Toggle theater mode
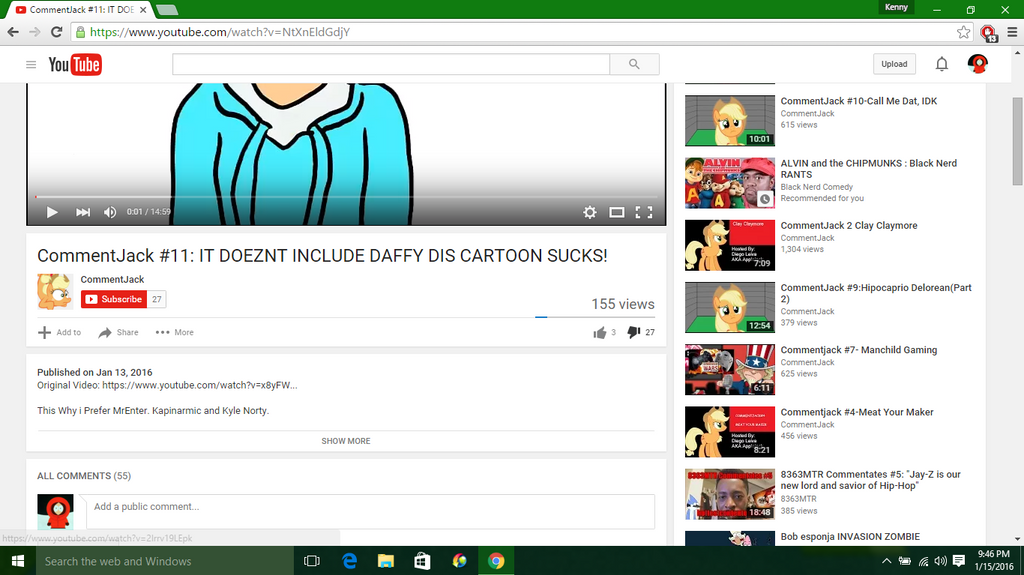The image size is (1024, 575). coord(616,212)
